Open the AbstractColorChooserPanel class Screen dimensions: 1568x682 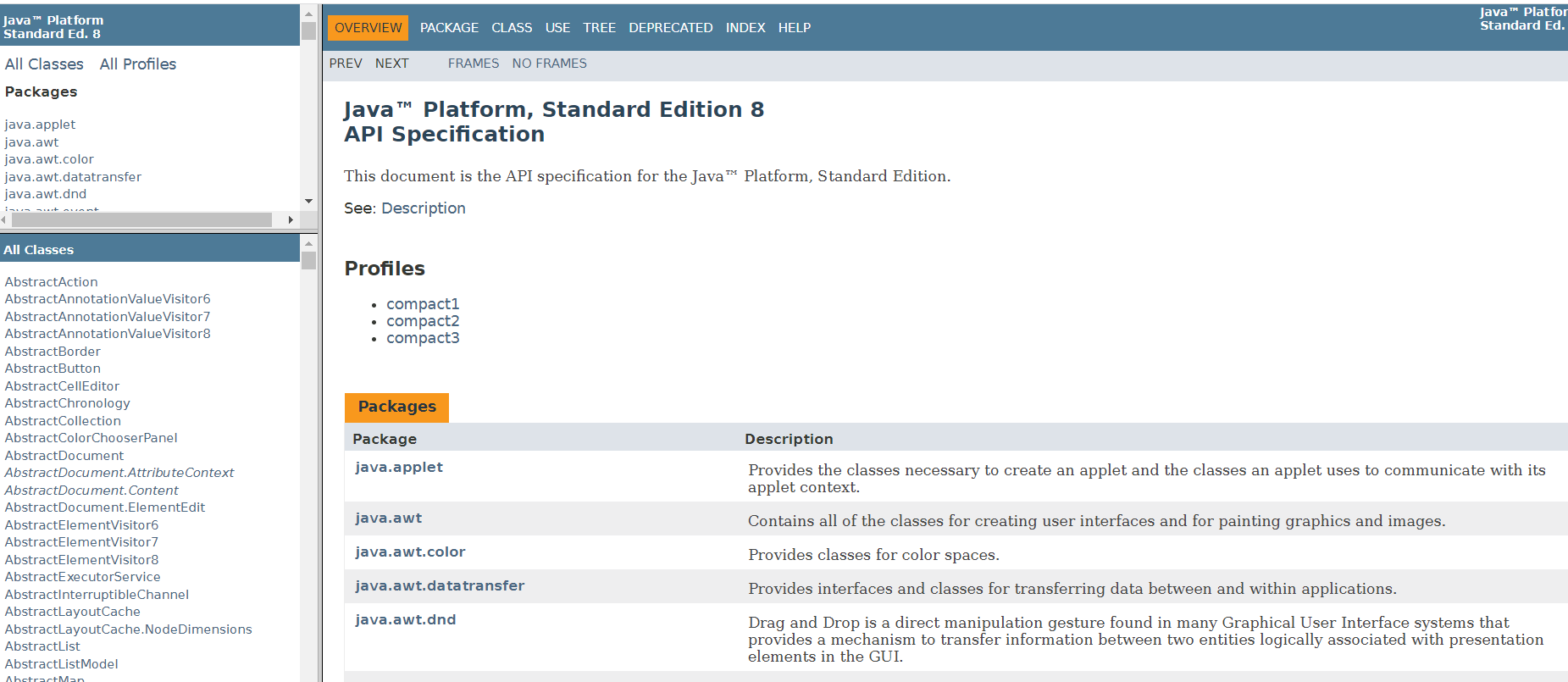(91, 438)
